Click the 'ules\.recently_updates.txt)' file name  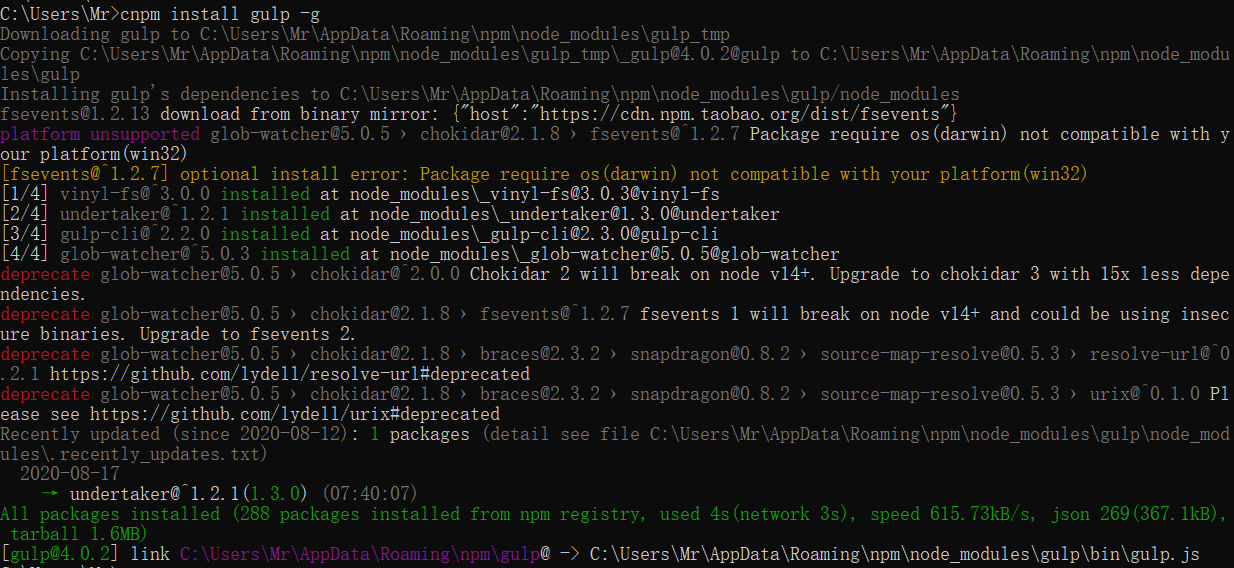(x=135, y=454)
